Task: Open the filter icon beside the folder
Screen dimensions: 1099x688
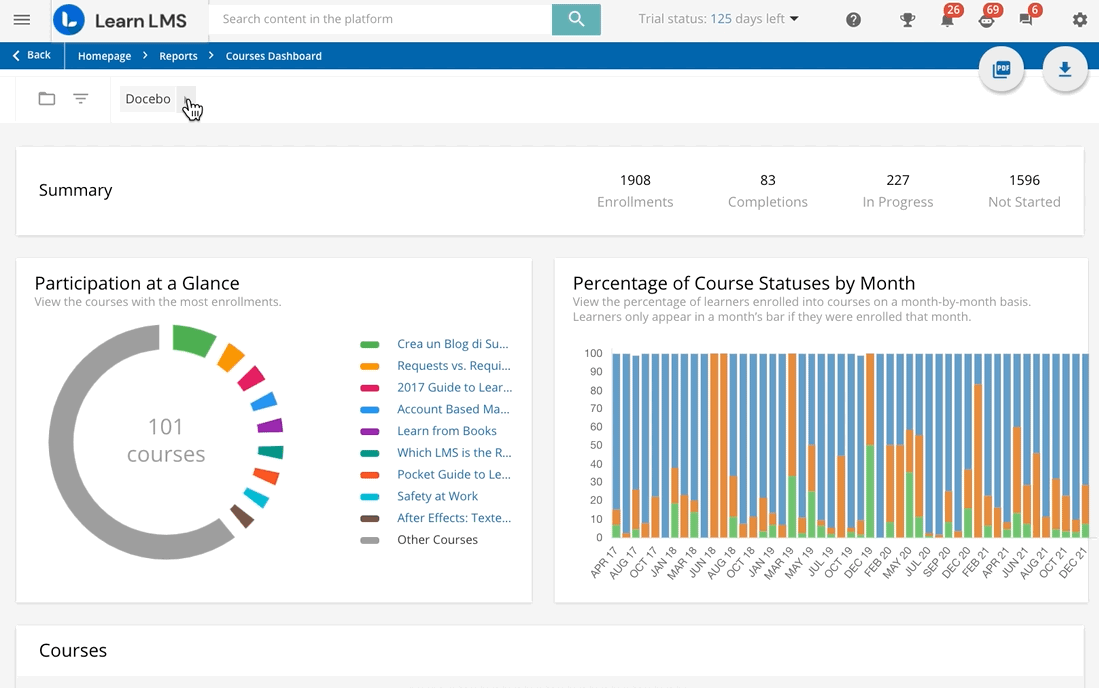Action: [80, 98]
